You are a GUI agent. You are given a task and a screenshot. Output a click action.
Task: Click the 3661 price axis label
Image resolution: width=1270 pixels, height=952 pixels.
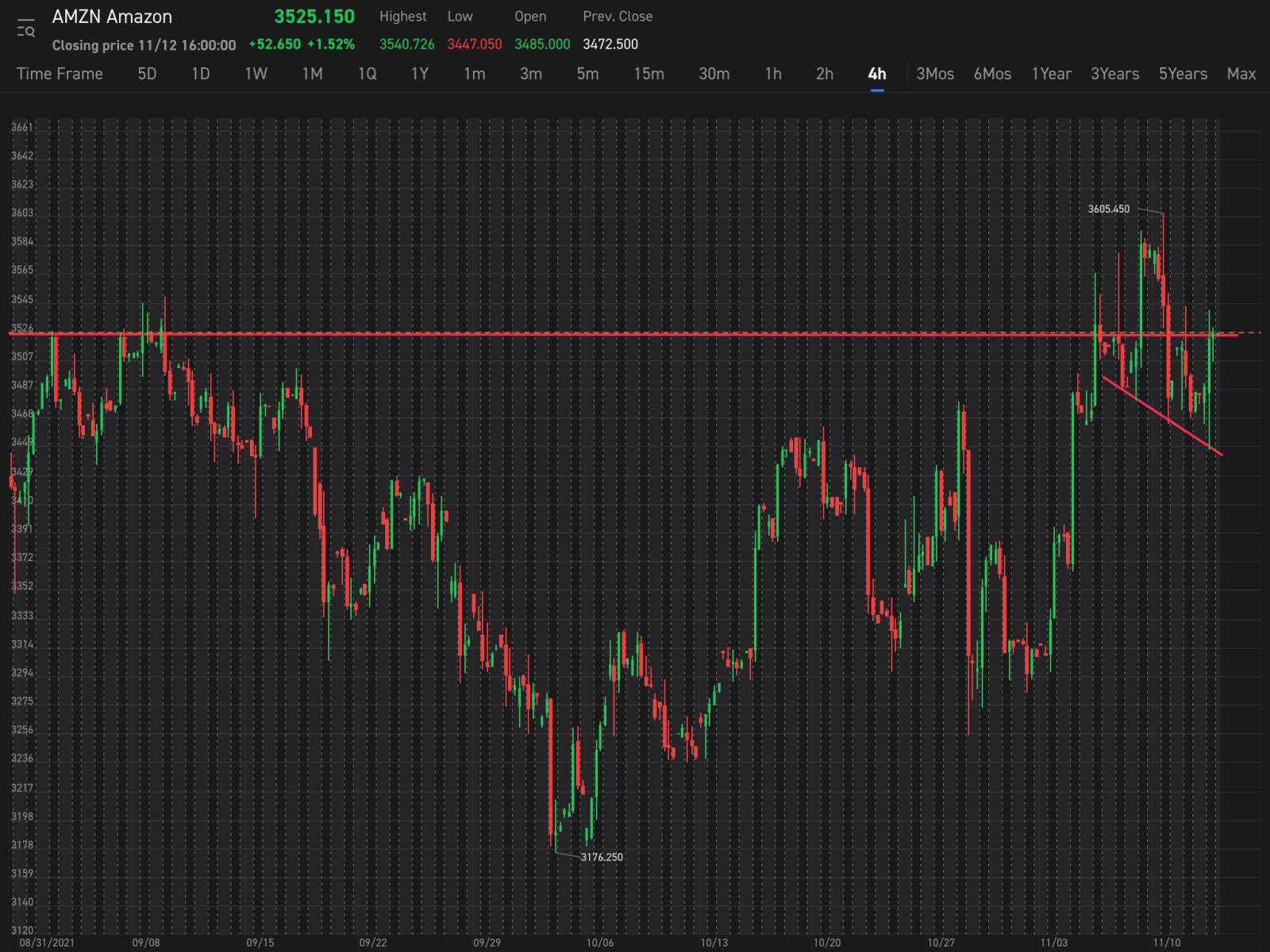coord(22,127)
